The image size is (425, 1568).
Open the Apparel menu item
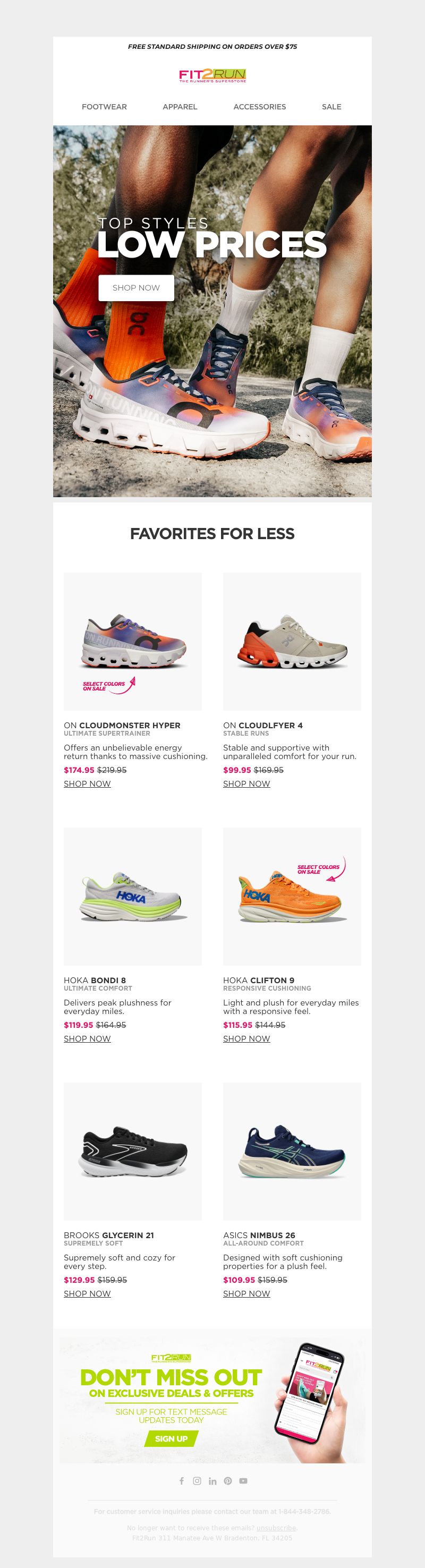(x=180, y=107)
